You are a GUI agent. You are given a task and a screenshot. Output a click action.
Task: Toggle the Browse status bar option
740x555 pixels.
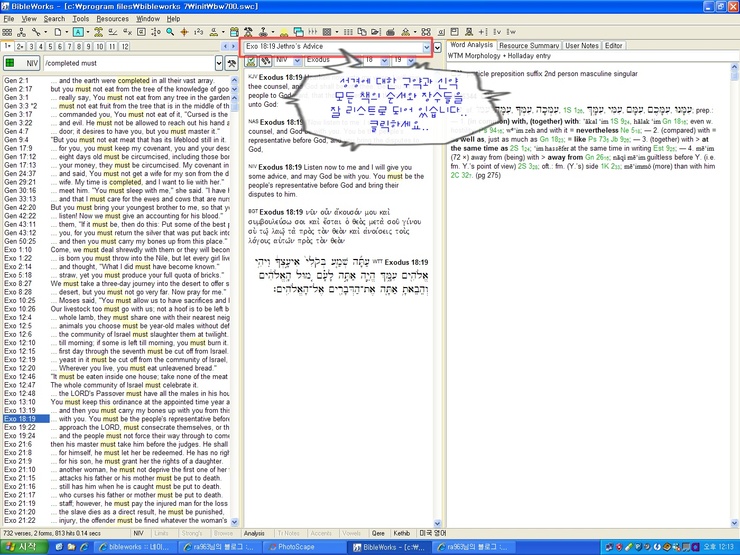(x=223, y=533)
